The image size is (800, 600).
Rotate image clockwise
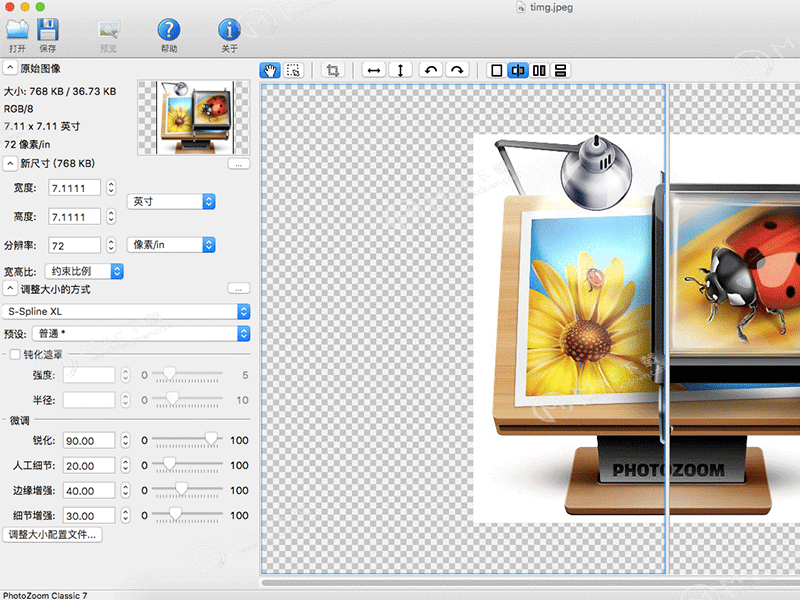point(458,70)
